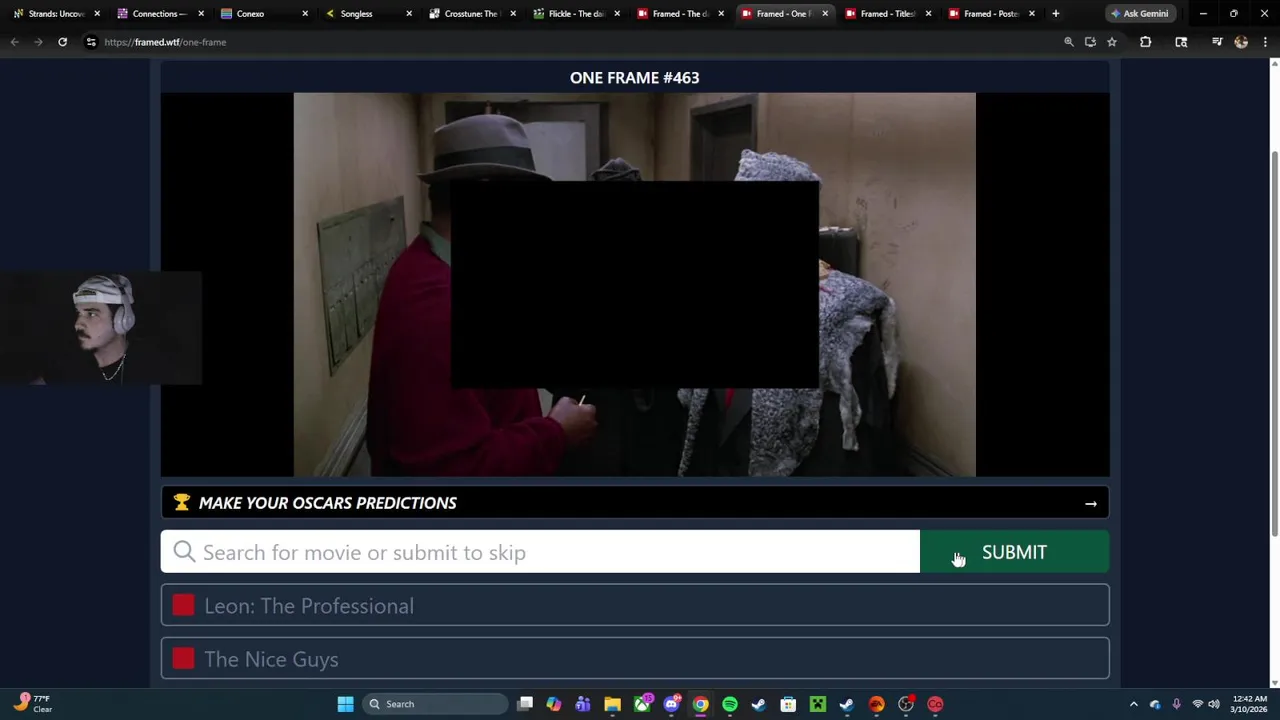
Task: Click the magnifier icon in the movie search box
Action: 184,552
